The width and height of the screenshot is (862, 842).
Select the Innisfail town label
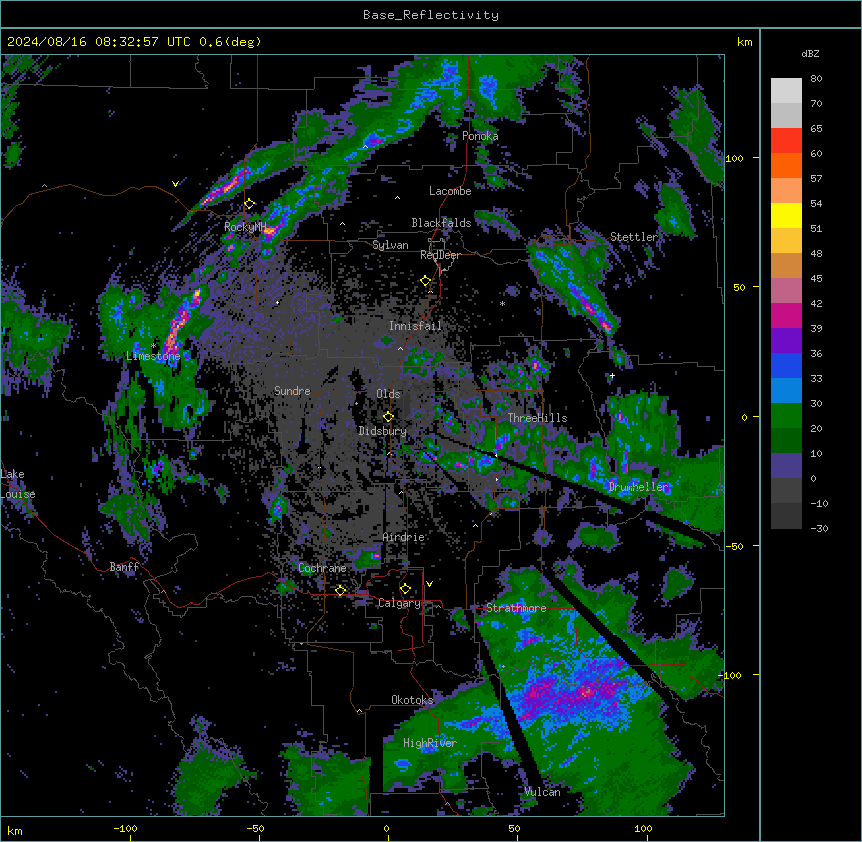tap(415, 326)
